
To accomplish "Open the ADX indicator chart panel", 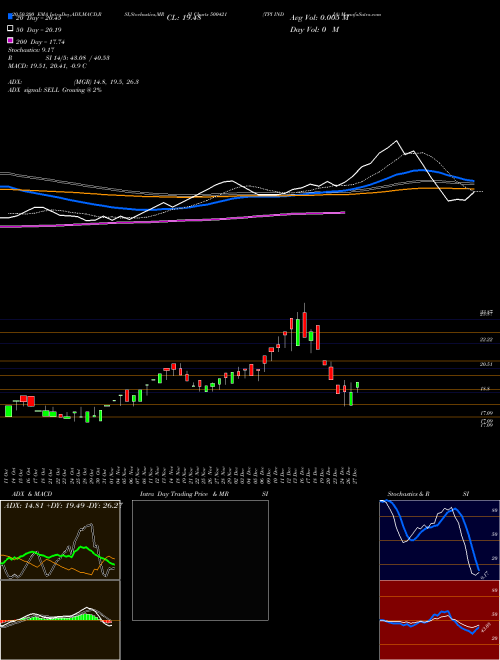I will 60,540.
